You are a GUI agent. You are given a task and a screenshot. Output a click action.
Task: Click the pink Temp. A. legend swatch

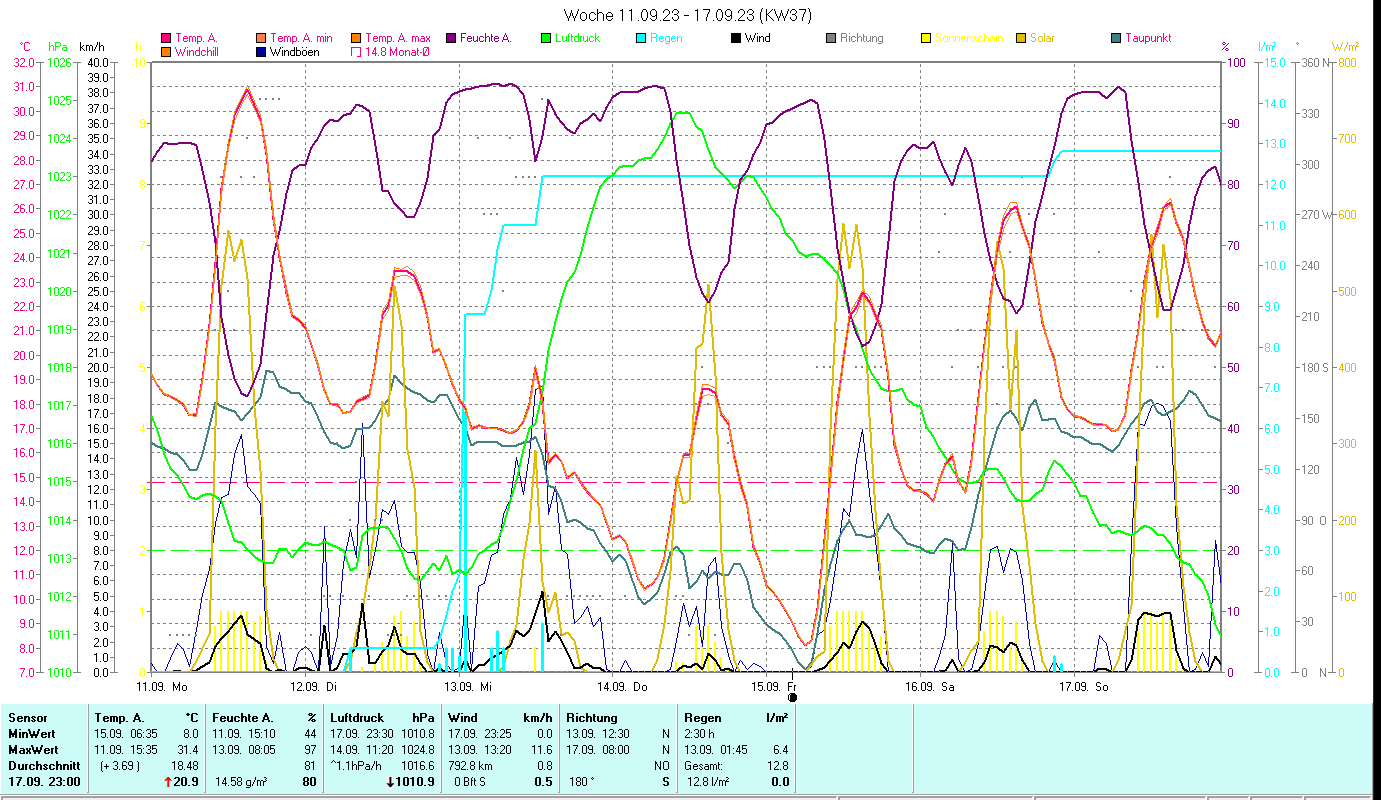click(166, 38)
